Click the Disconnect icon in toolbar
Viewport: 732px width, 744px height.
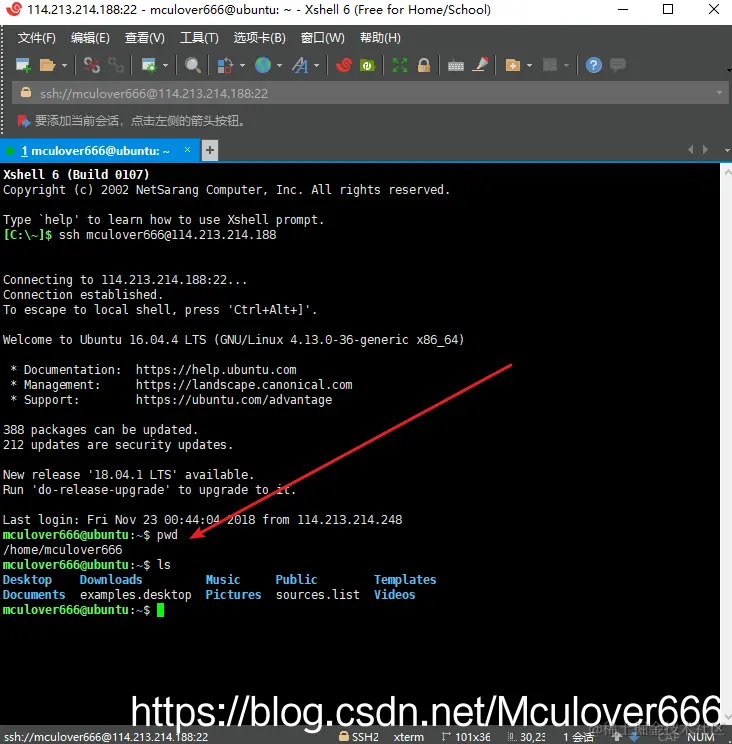pos(92,65)
